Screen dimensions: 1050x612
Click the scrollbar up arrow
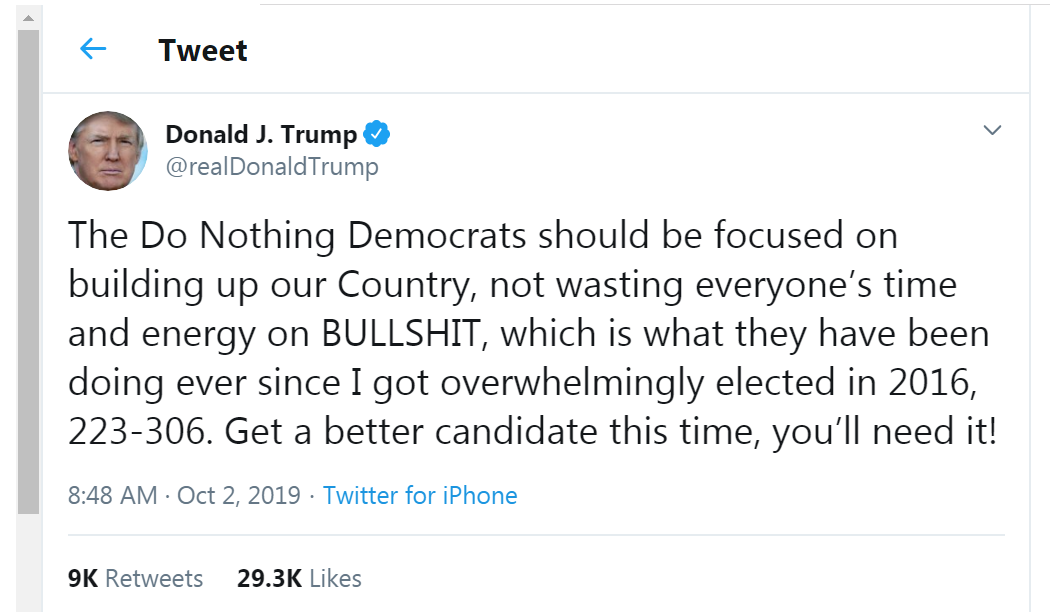[28, 19]
